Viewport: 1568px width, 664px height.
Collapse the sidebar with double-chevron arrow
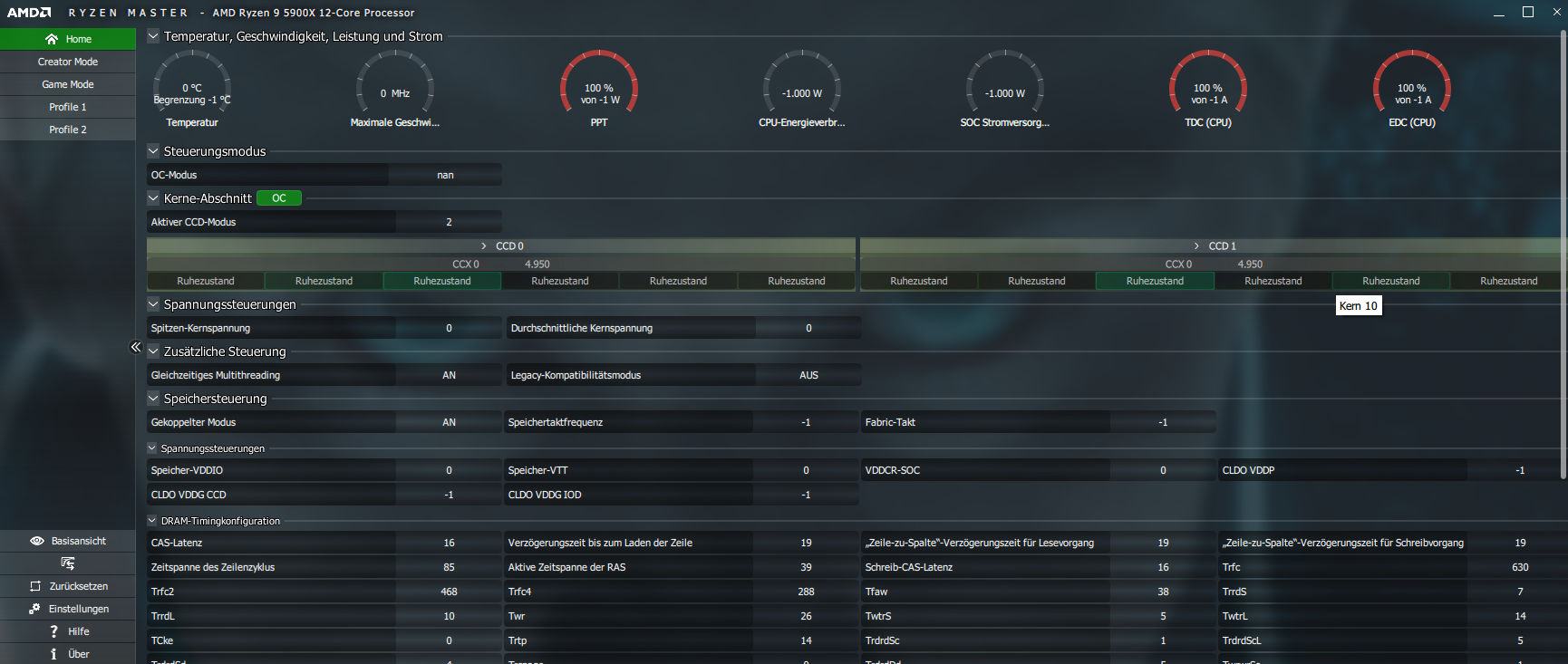[x=135, y=347]
